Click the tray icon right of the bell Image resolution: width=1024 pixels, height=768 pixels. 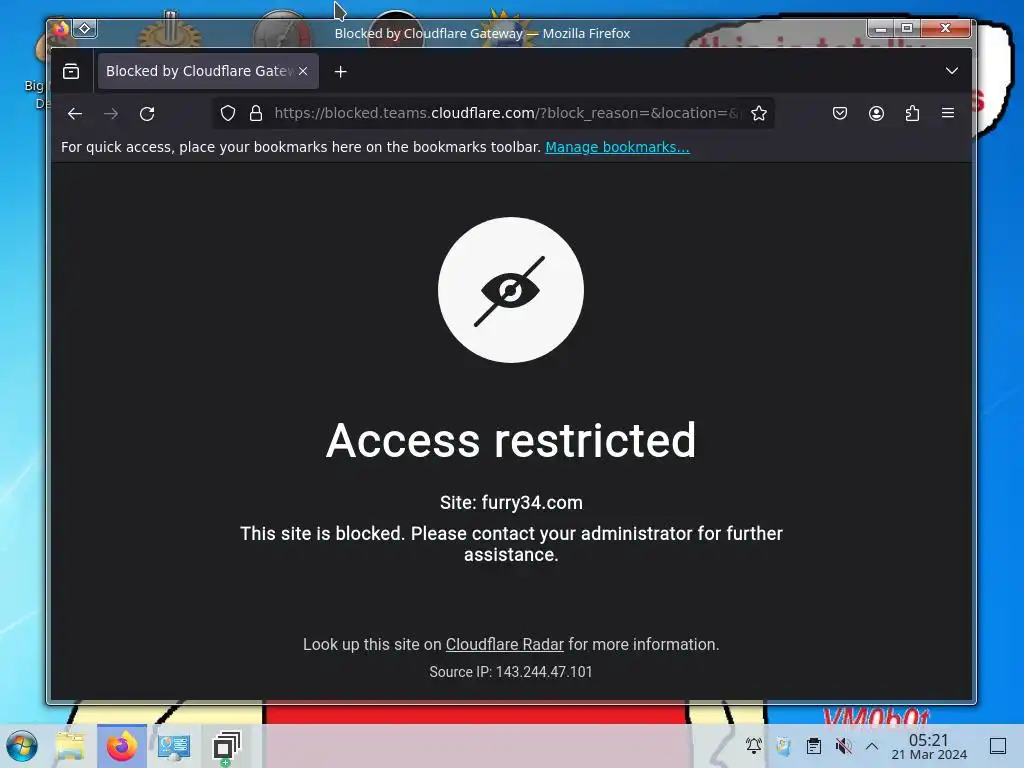[784, 745]
